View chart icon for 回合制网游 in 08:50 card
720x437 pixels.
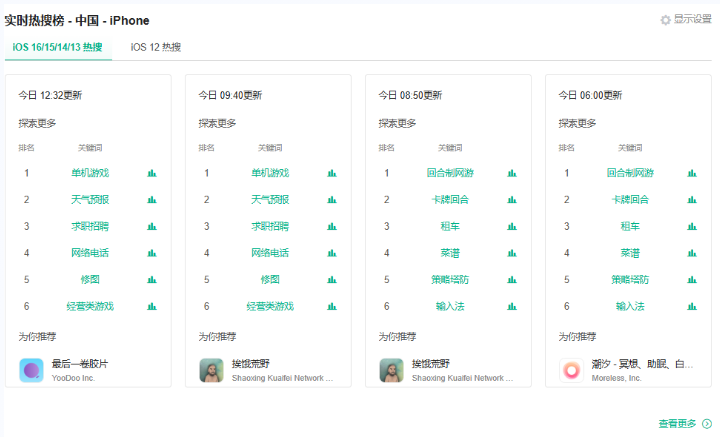(x=512, y=173)
